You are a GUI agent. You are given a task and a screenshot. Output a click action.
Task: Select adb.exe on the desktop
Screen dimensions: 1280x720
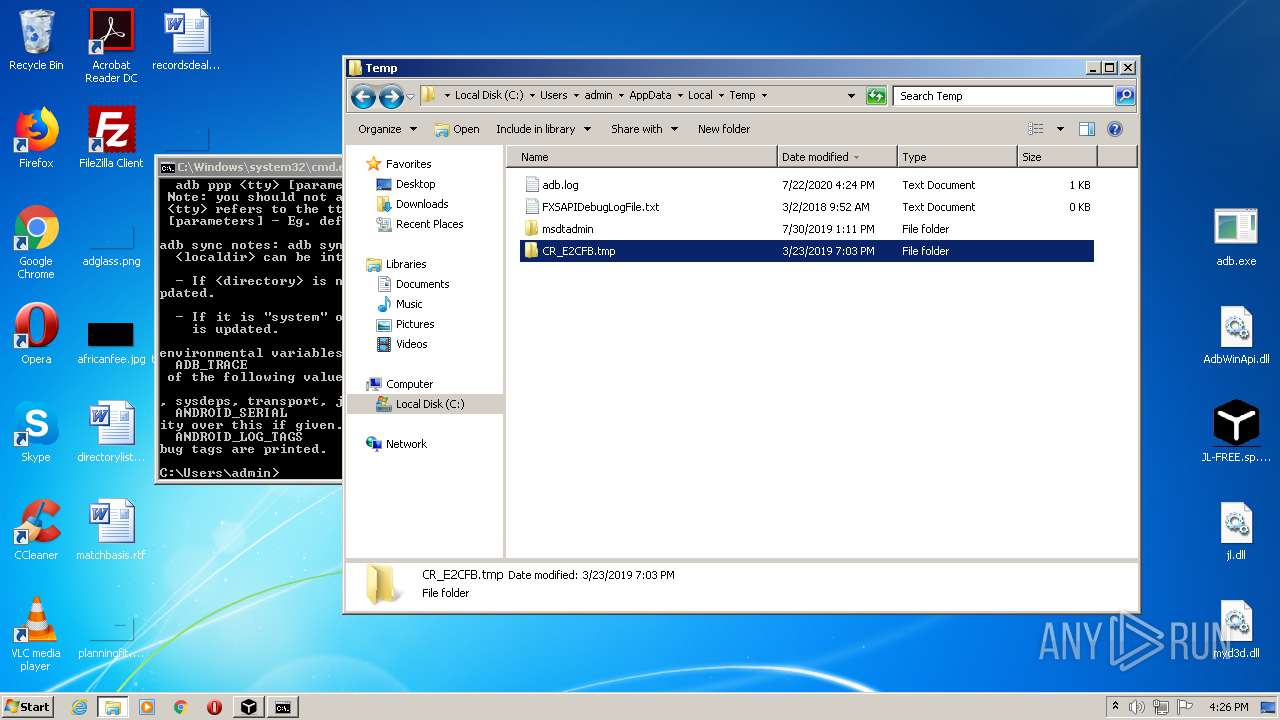[x=1236, y=236]
